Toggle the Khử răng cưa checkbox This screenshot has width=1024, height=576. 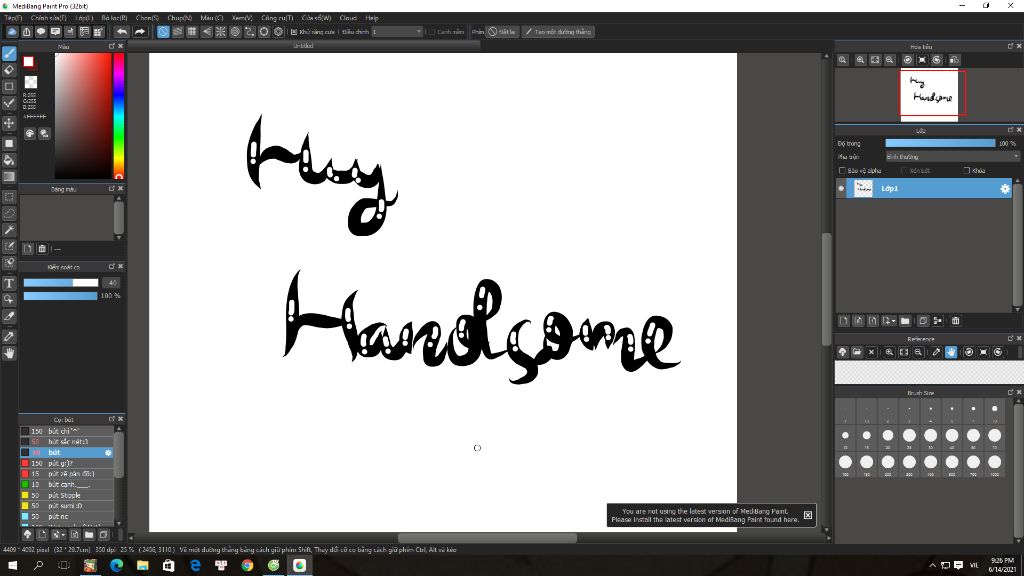294,32
